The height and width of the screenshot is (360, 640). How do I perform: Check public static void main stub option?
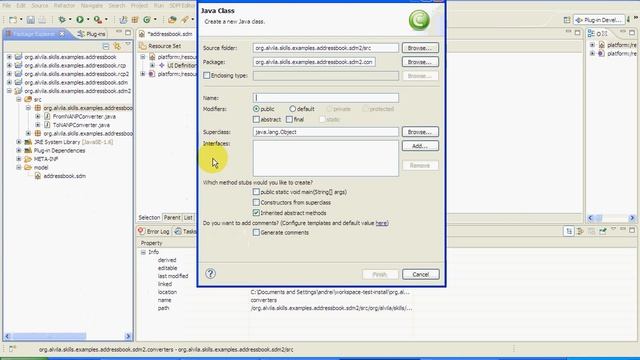tap(256, 192)
